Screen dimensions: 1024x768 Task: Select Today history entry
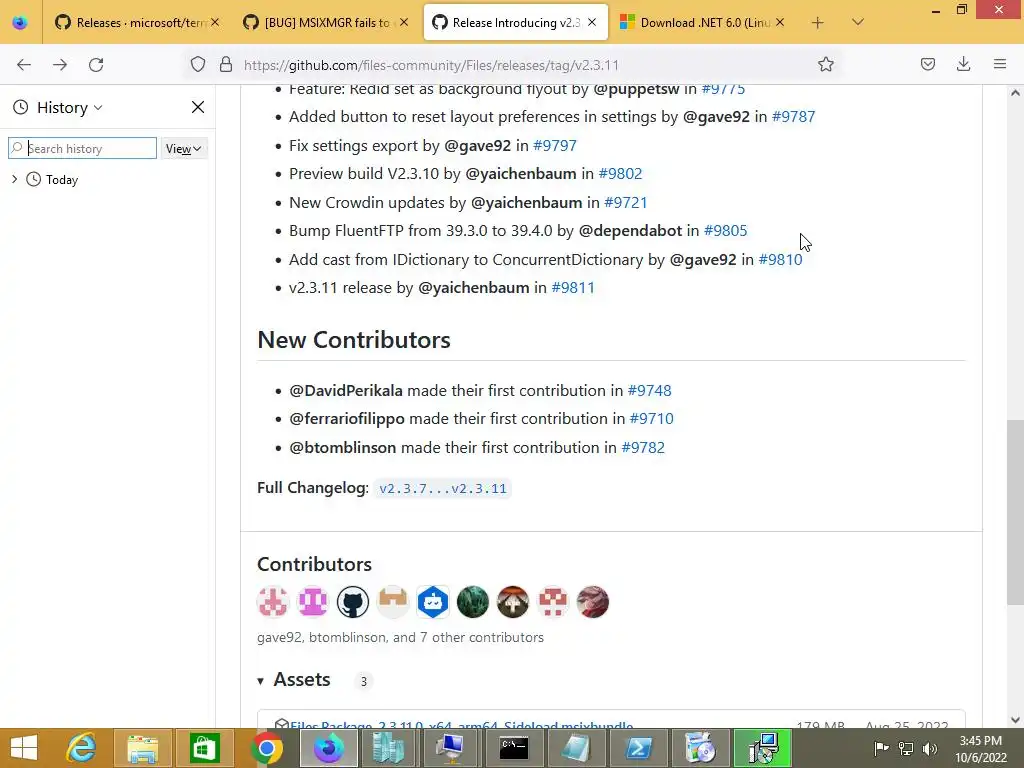[x=61, y=180]
